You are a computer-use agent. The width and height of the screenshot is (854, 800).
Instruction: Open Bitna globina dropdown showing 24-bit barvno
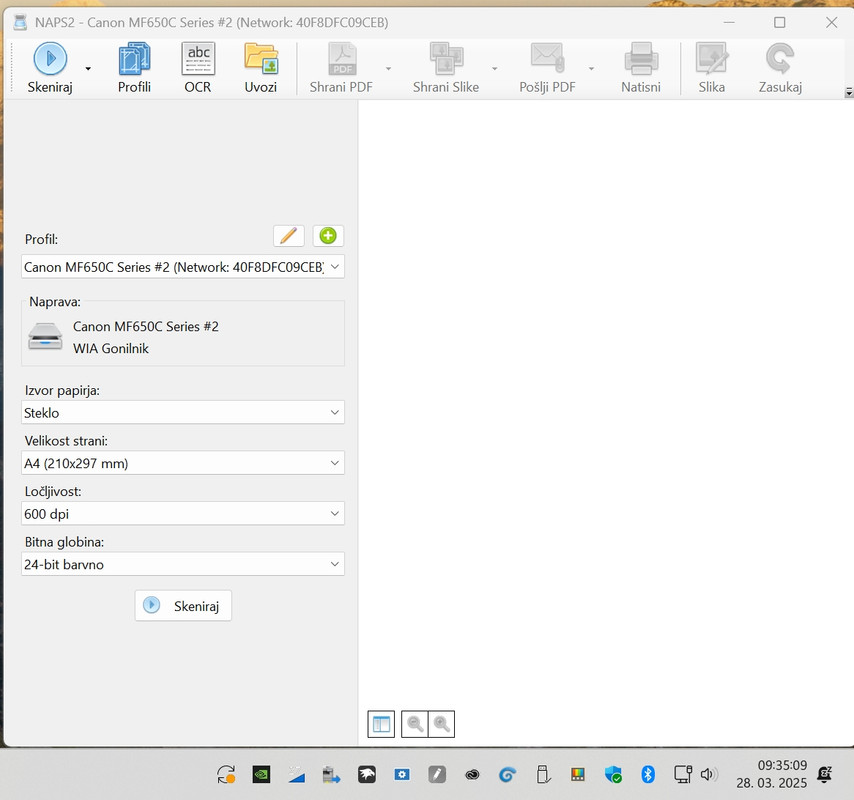pyautogui.click(x=183, y=564)
